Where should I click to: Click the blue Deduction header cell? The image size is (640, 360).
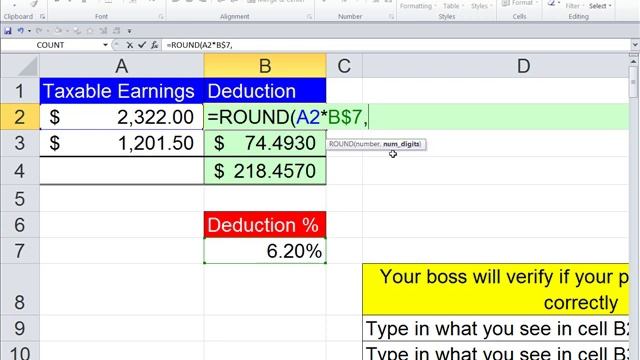pyautogui.click(x=265, y=91)
